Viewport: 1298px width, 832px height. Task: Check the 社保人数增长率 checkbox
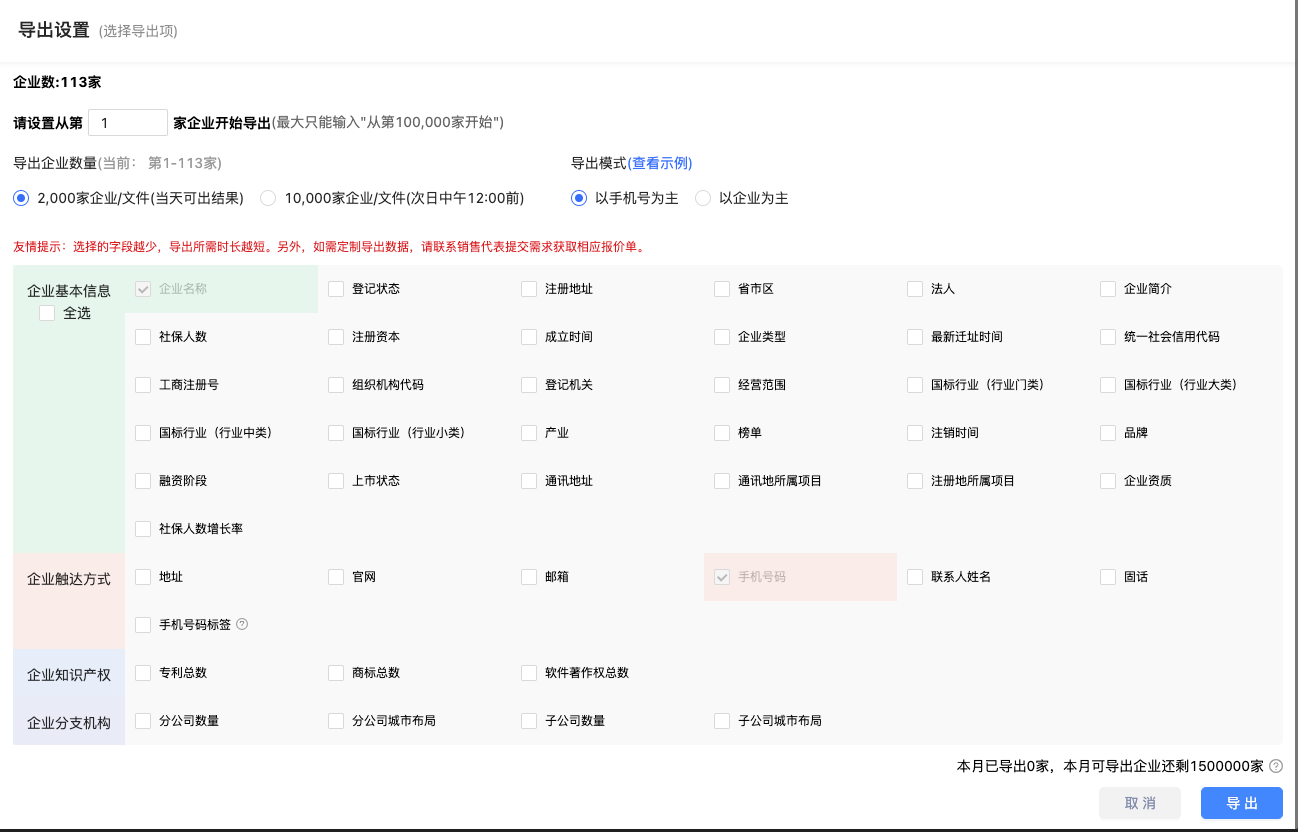point(143,529)
